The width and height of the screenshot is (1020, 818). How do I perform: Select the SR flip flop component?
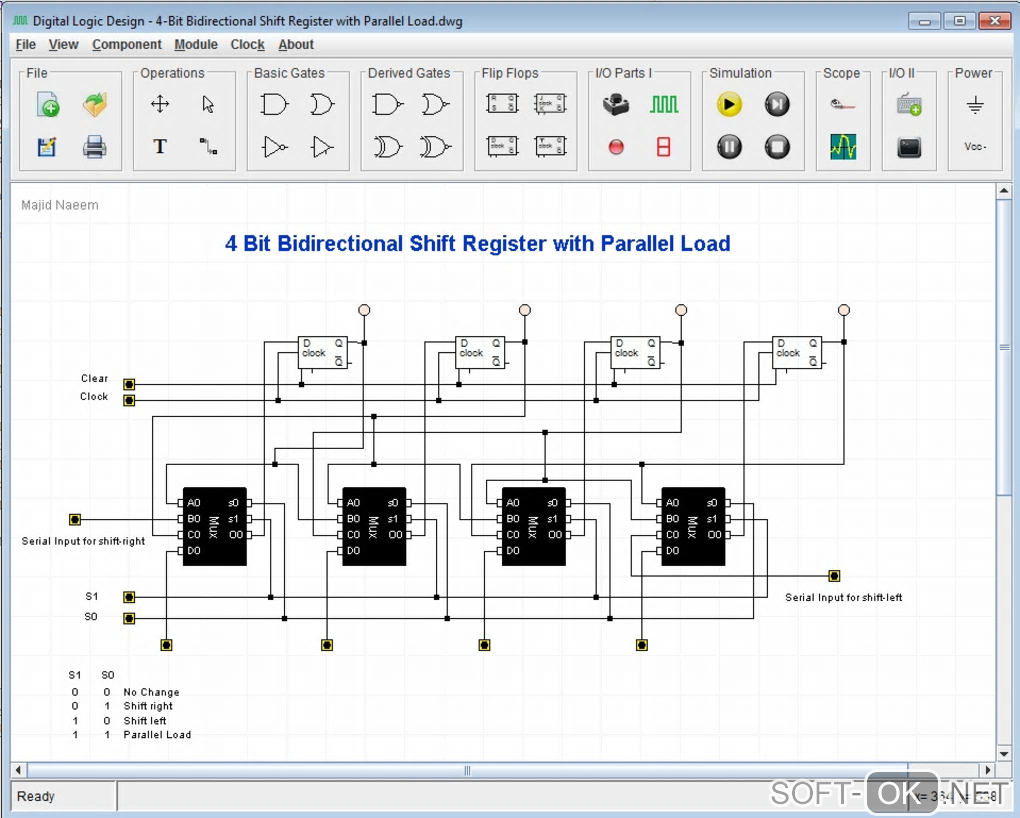(x=502, y=103)
